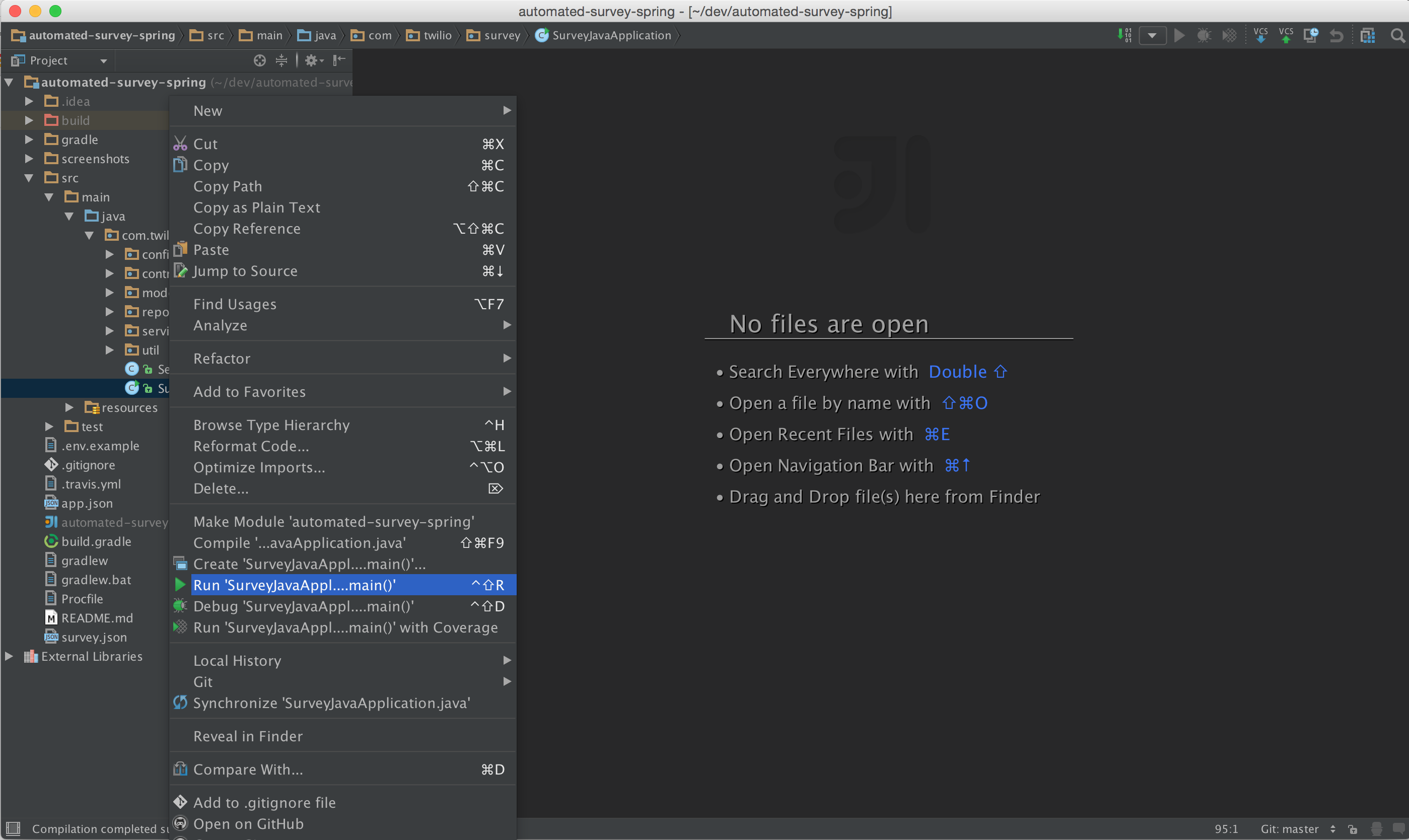Choose Copy Path menu item
1409x840 pixels.
point(343,186)
